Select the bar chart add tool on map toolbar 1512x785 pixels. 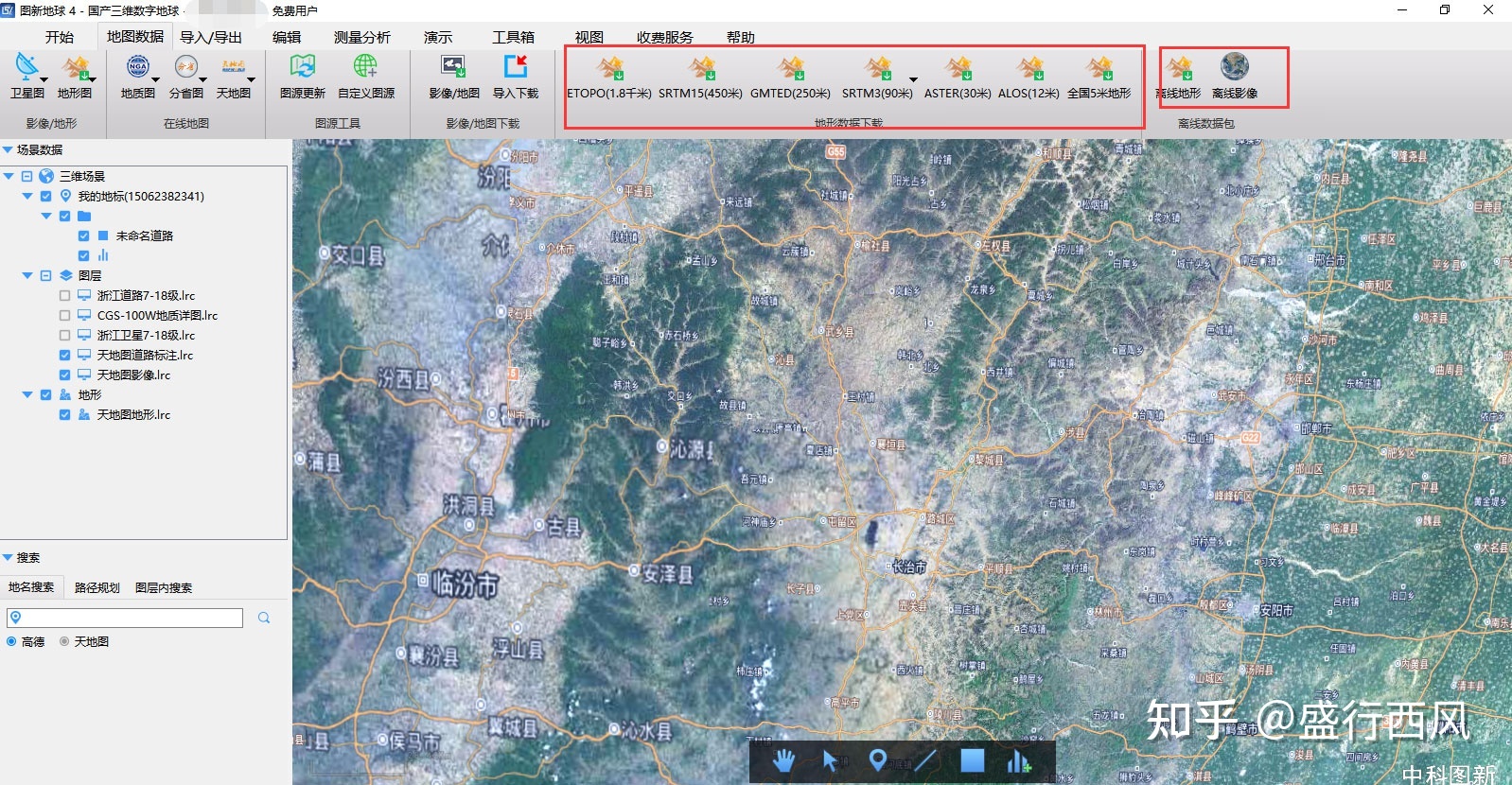pyautogui.click(x=1019, y=761)
